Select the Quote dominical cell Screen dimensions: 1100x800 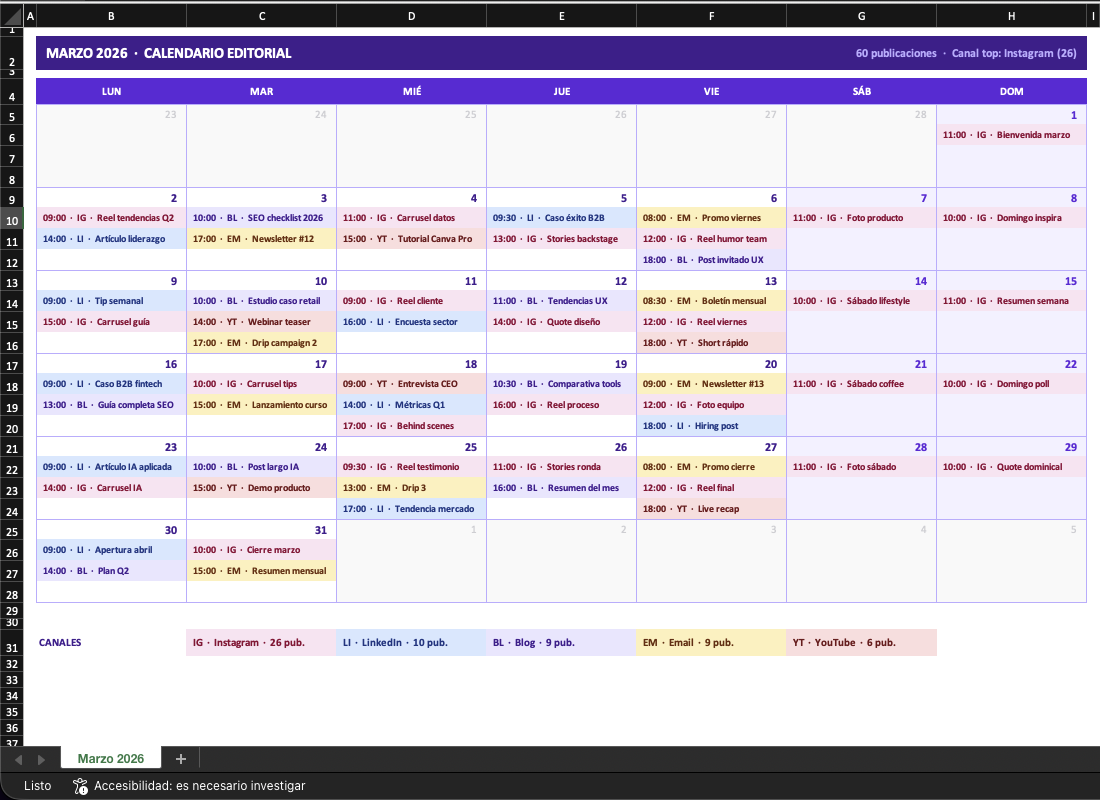coord(1012,467)
